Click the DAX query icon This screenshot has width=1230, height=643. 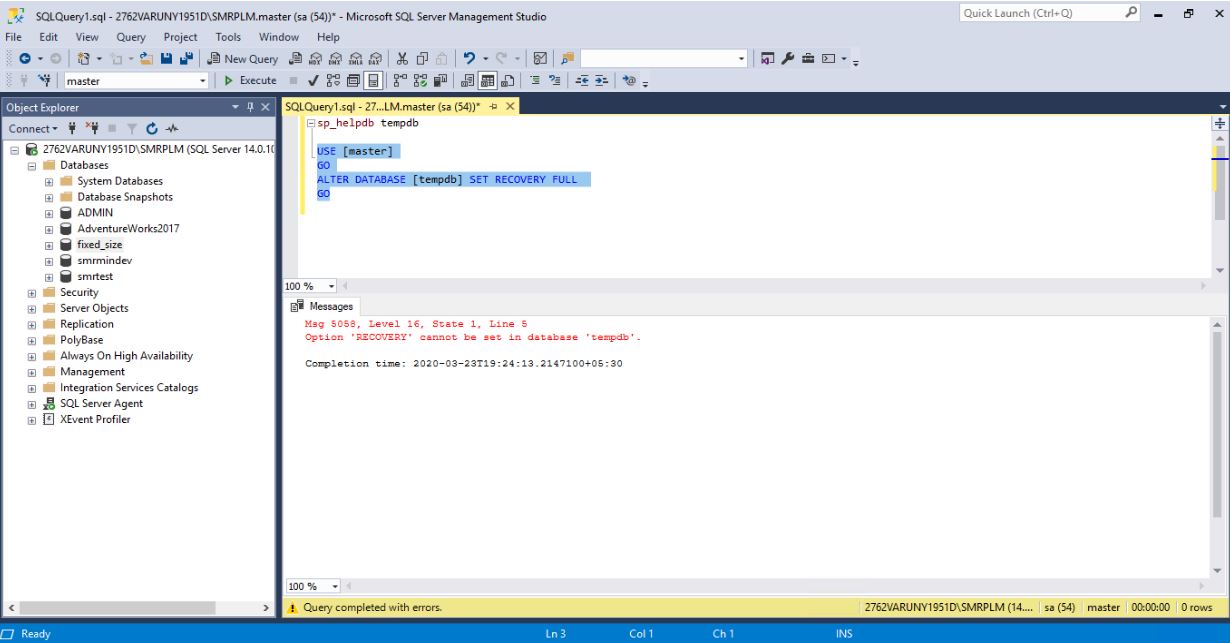click(375, 59)
